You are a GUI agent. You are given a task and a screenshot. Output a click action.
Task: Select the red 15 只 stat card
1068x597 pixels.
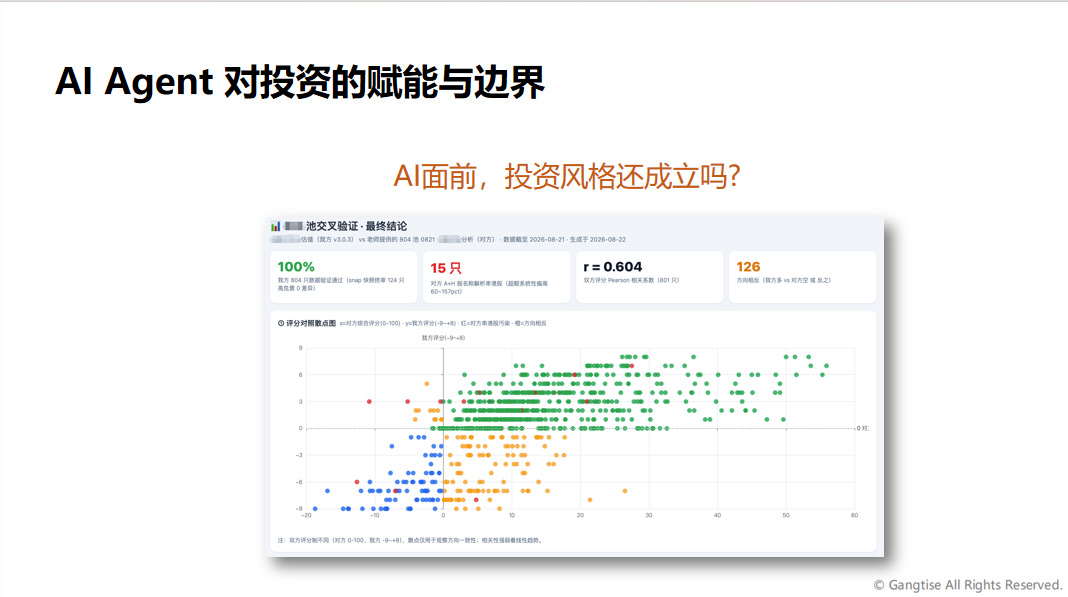[497, 277]
